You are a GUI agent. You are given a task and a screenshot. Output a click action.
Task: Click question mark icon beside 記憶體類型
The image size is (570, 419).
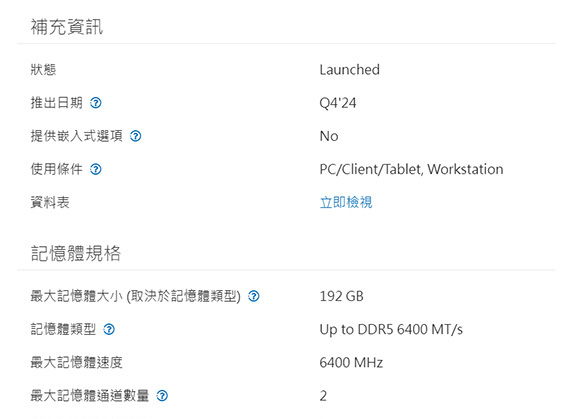tap(109, 329)
